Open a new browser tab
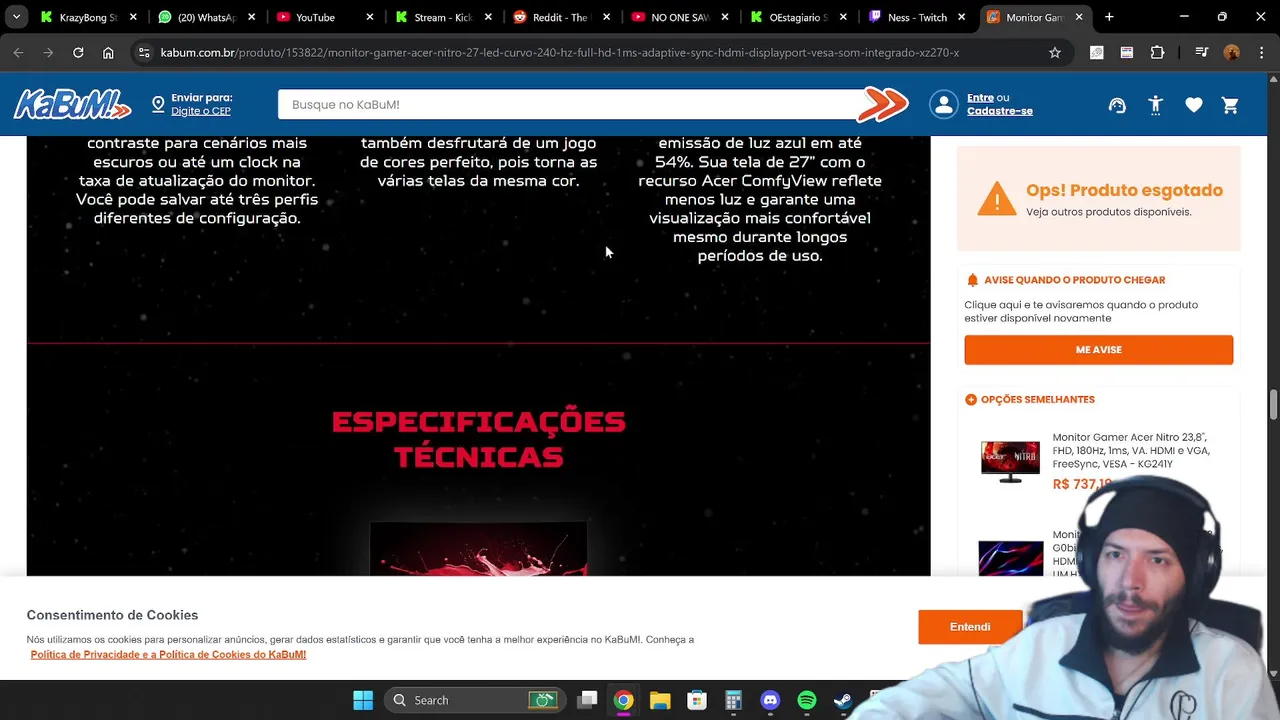 coord(1109,17)
